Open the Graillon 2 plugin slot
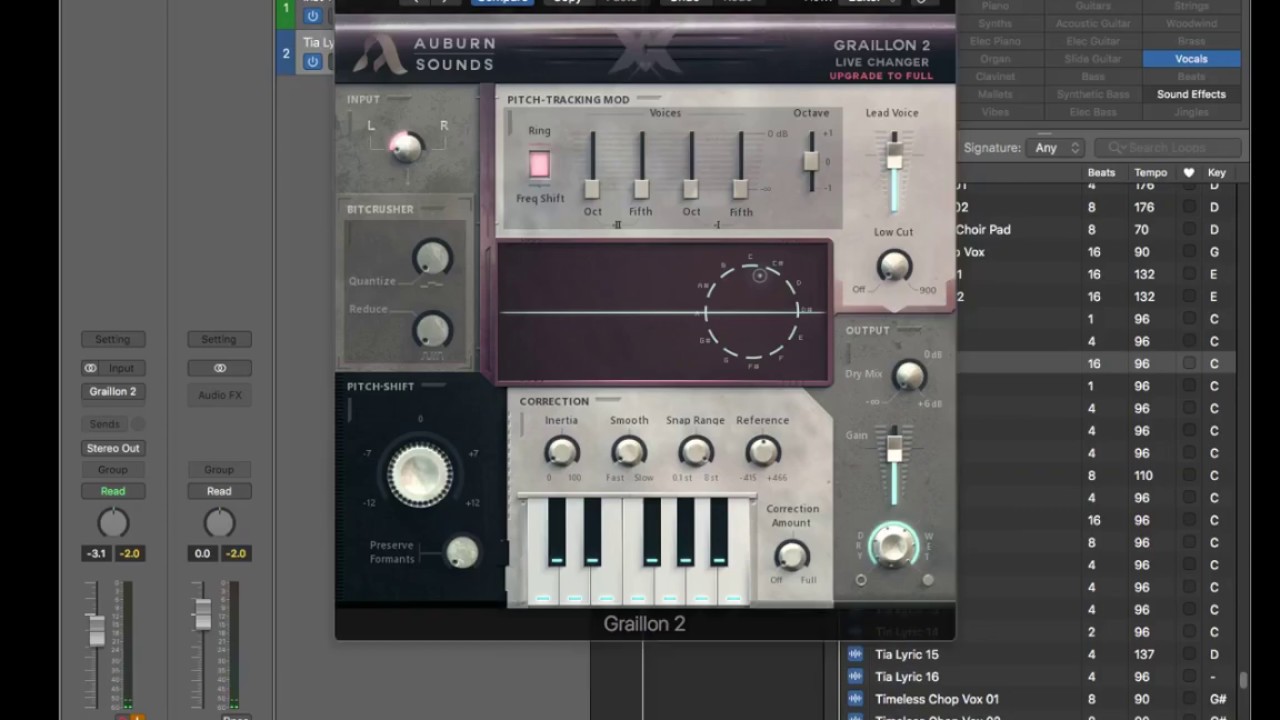 click(113, 392)
